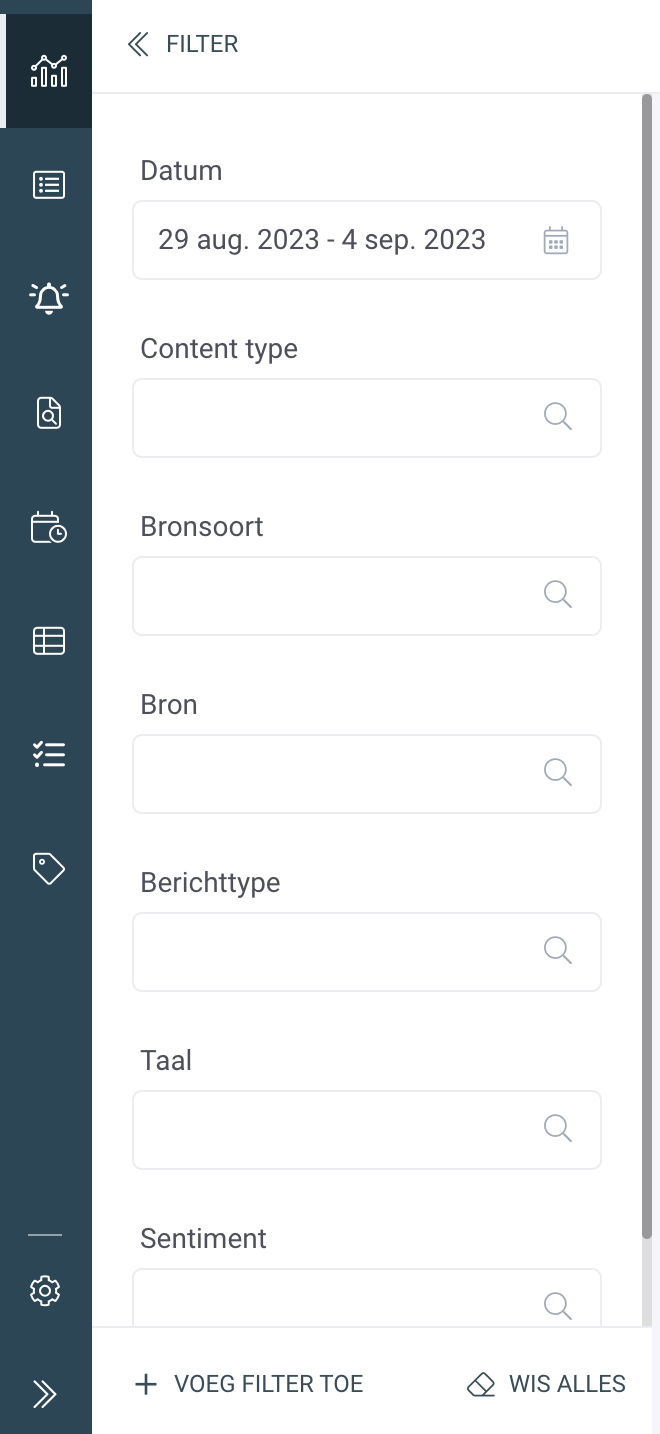Open the Content type dropdown
Viewport: 660px width, 1434px height.
pos(367,418)
